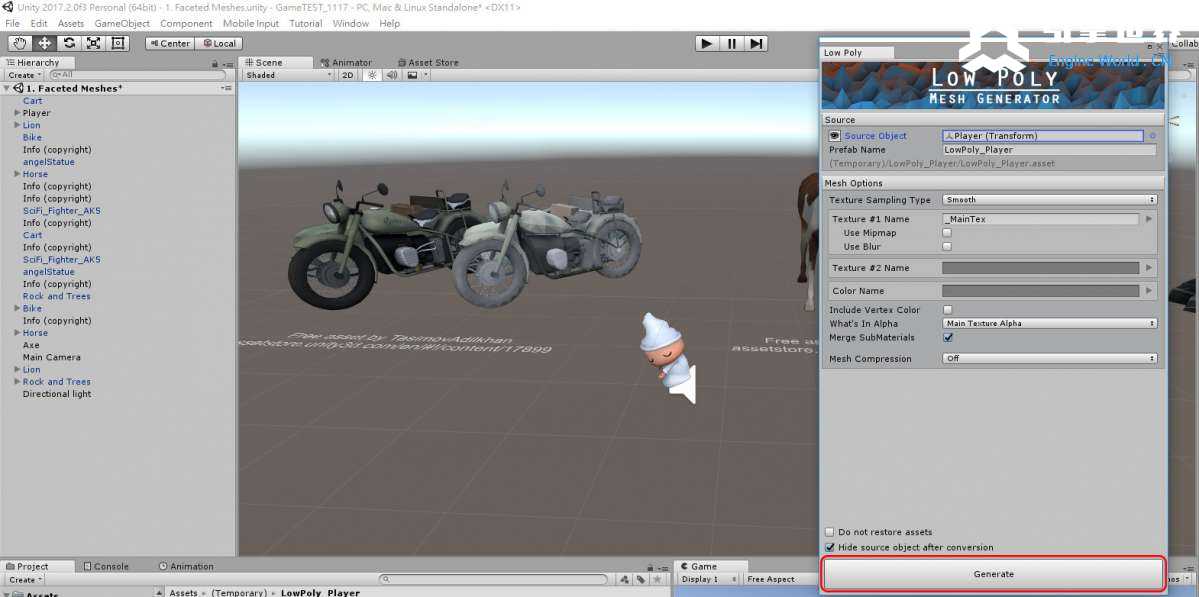Switch to the Asset Store tab

[428, 63]
